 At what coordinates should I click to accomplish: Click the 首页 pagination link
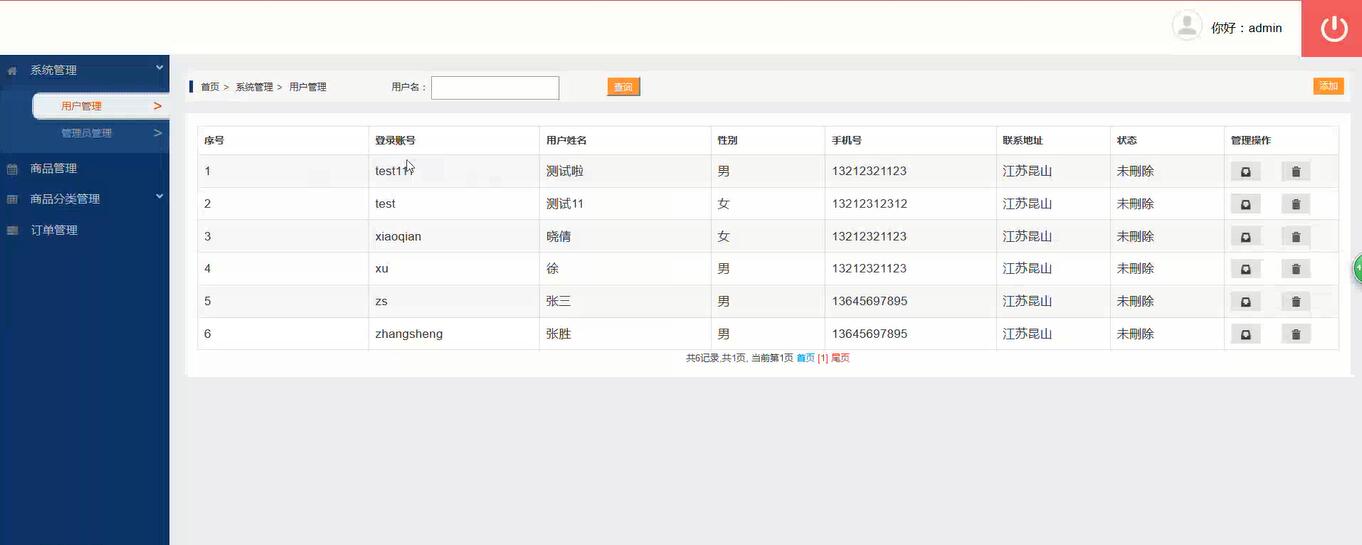click(x=805, y=358)
